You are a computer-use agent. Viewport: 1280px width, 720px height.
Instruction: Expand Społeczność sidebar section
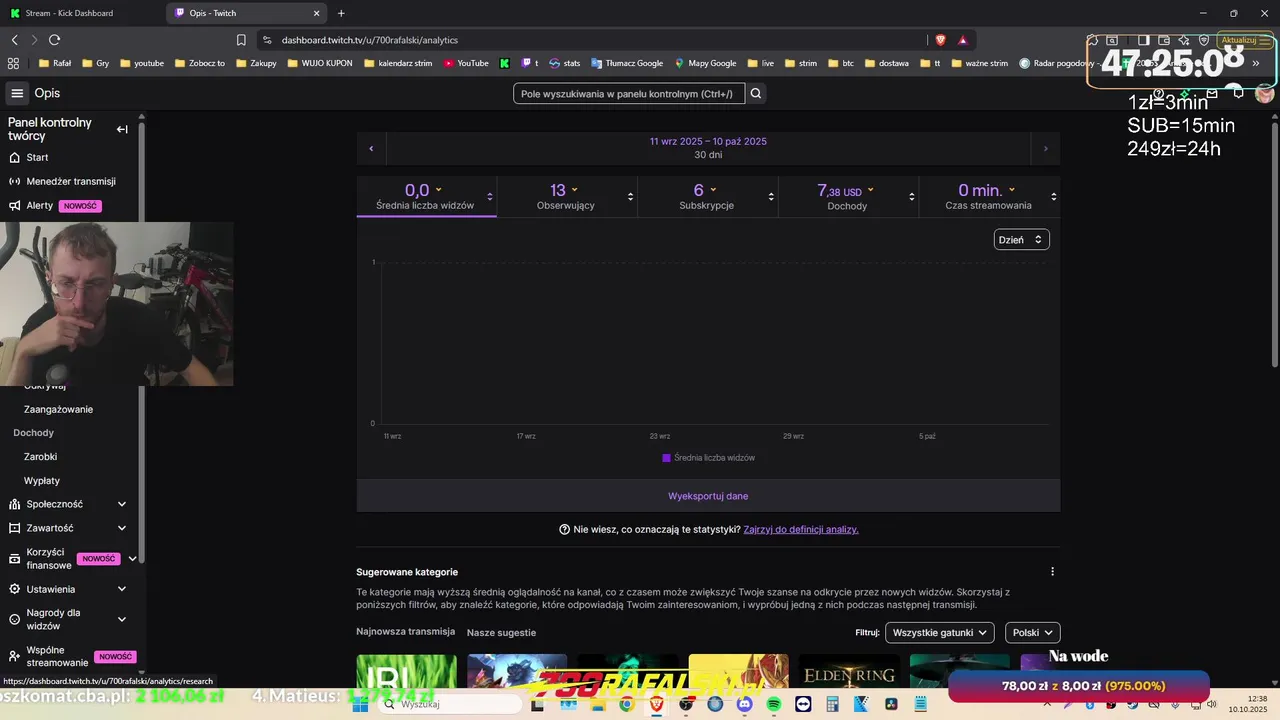tap(122, 504)
